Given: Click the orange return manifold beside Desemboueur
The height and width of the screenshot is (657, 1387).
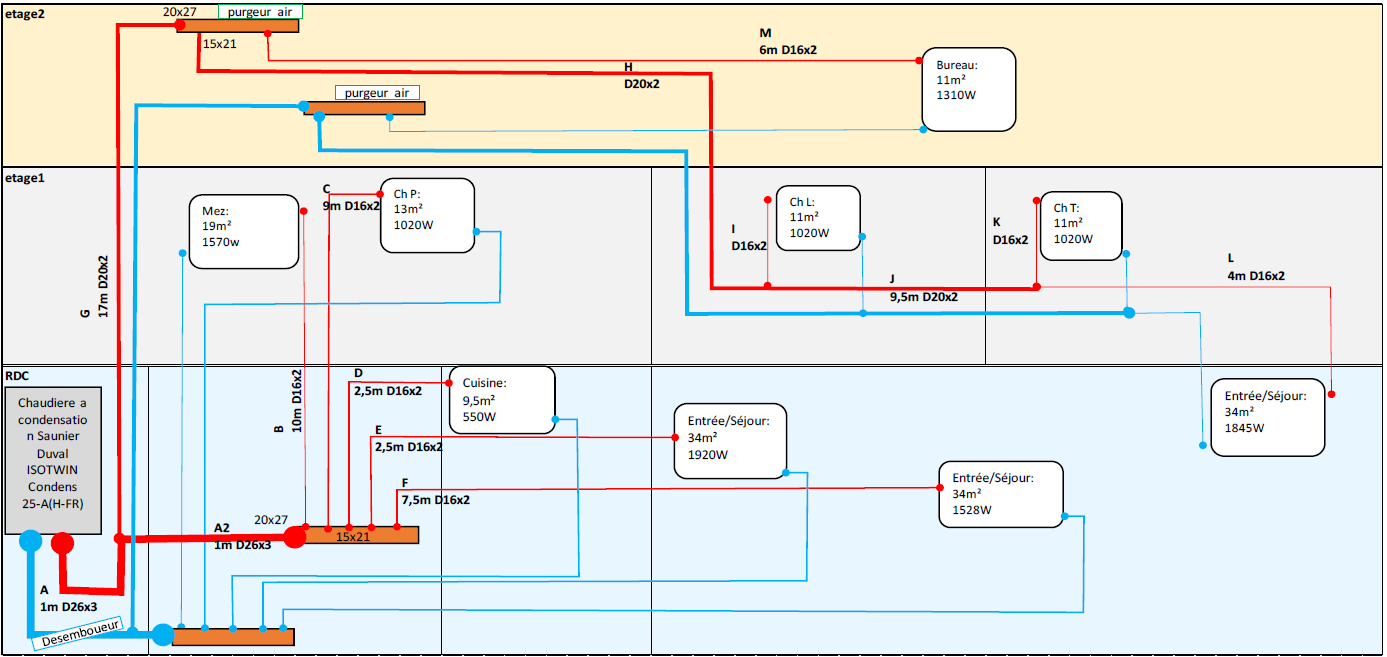Looking at the screenshot, I should [x=233, y=636].
